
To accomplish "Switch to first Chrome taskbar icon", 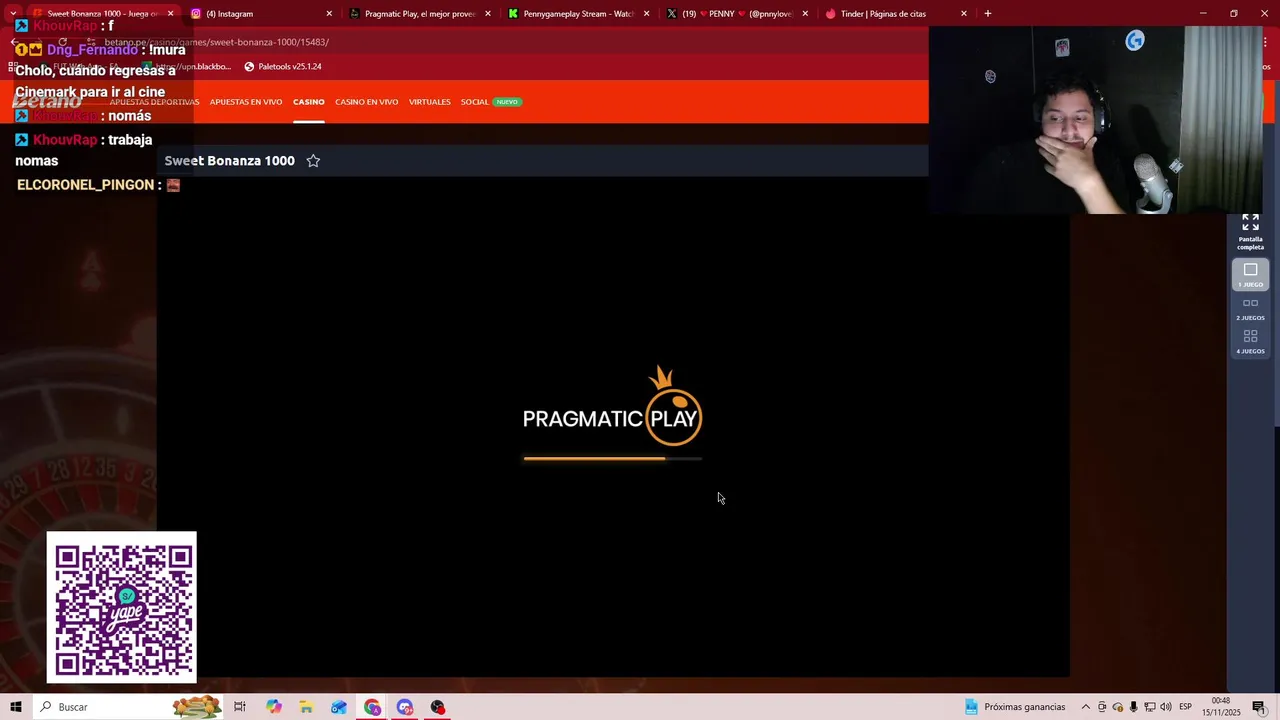I will click(372, 707).
